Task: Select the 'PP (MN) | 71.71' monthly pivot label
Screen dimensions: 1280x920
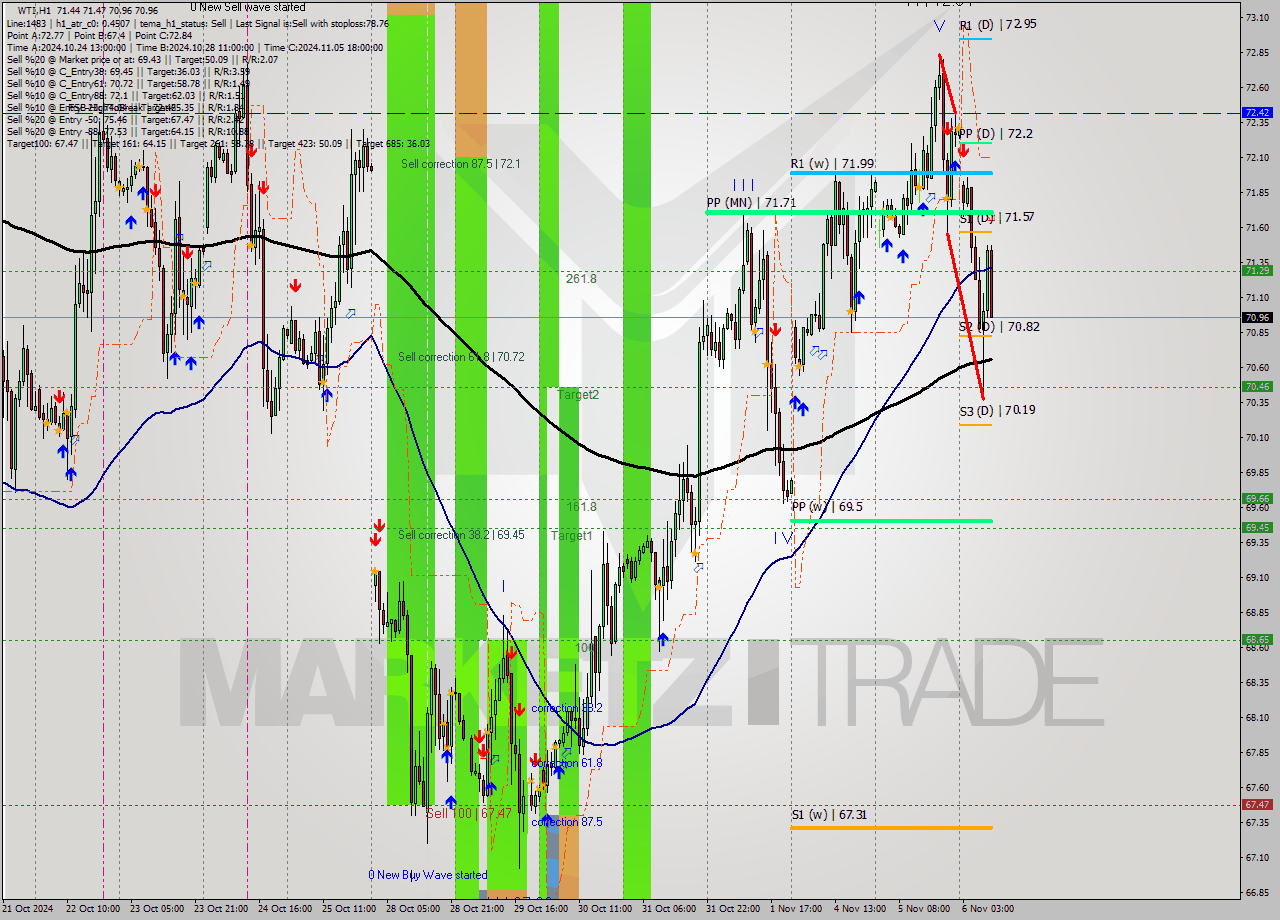Action: [751, 203]
